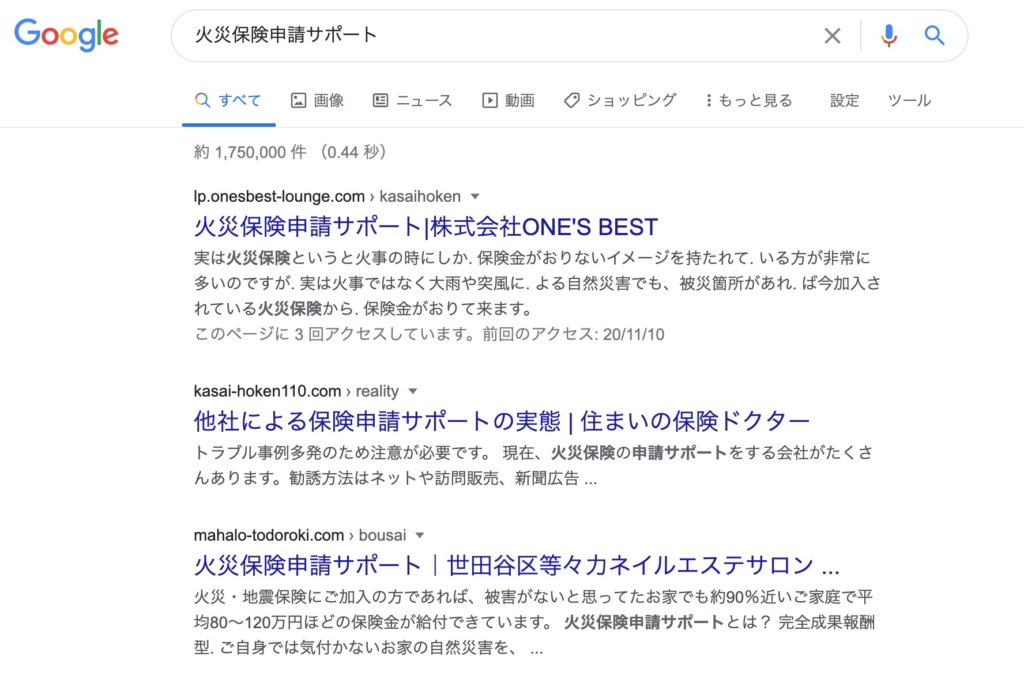The width and height of the screenshot is (1024, 687).
Task: Clear the search query using the X icon
Action: coord(832,35)
